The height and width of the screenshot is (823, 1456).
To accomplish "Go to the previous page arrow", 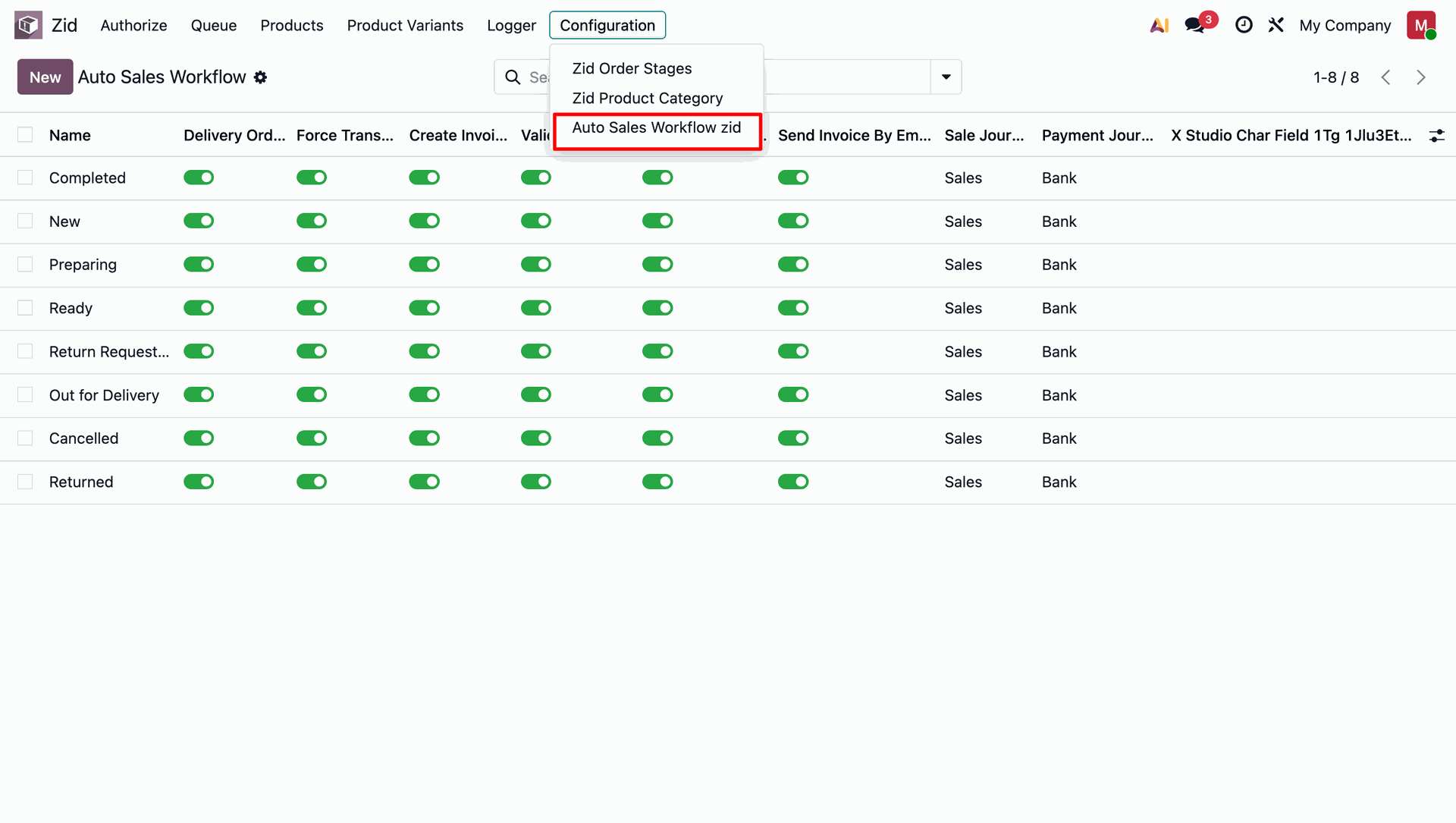I will (1385, 77).
